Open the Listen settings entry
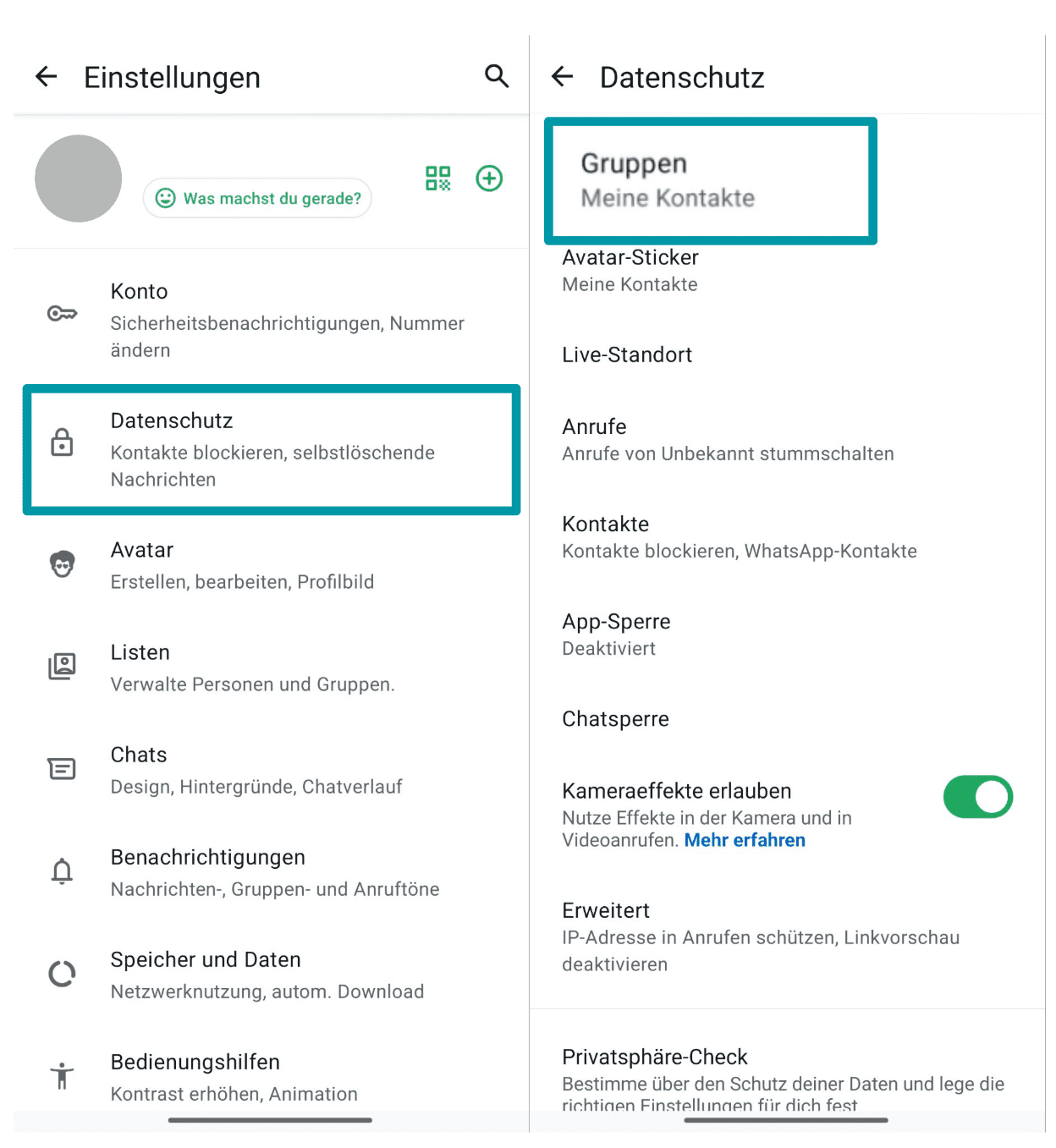The width and height of the screenshot is (1056, 1148). click(x=252, y=667)
